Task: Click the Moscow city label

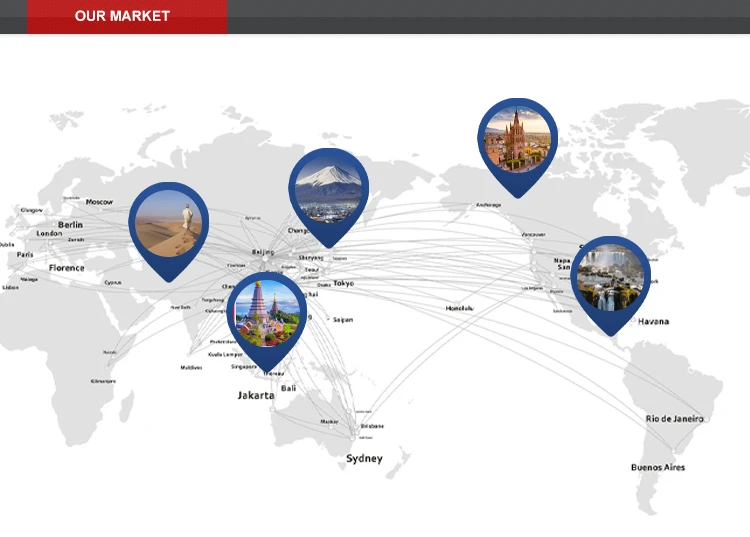Action: click(x=99, y=202)
